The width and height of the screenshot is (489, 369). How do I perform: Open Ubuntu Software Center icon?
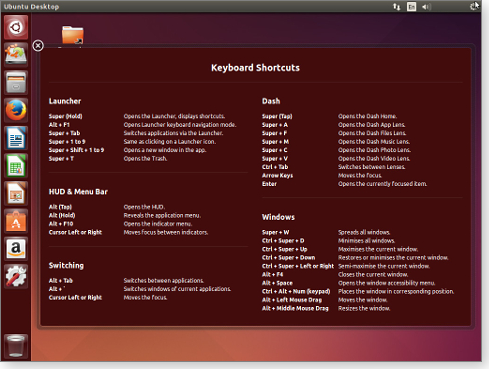pyautogui.click(x=16, y=221)
